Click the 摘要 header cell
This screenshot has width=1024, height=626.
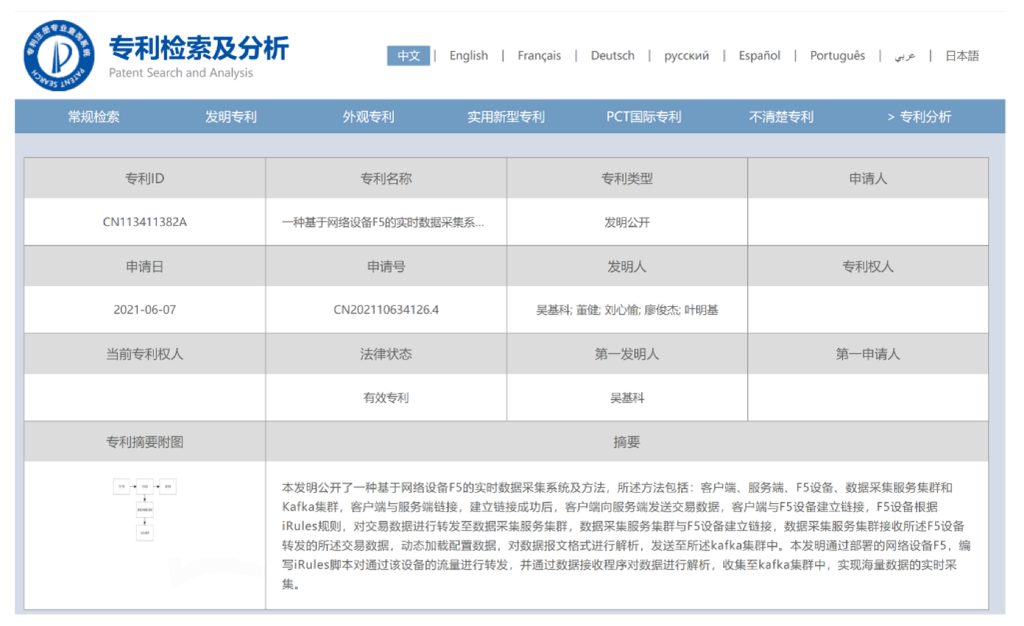click(626, 442)
